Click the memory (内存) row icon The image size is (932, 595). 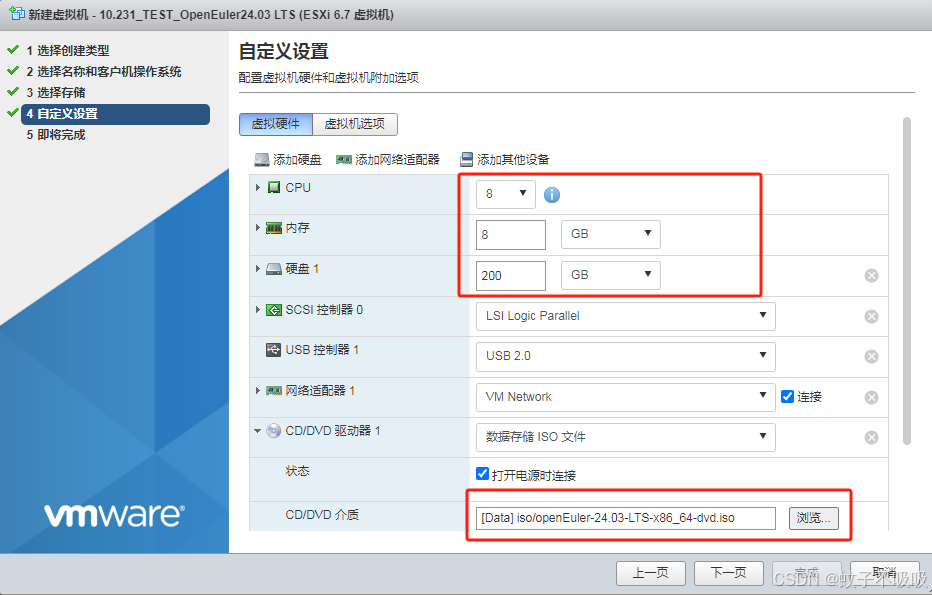pyautogui.click(x=273, y=228)
